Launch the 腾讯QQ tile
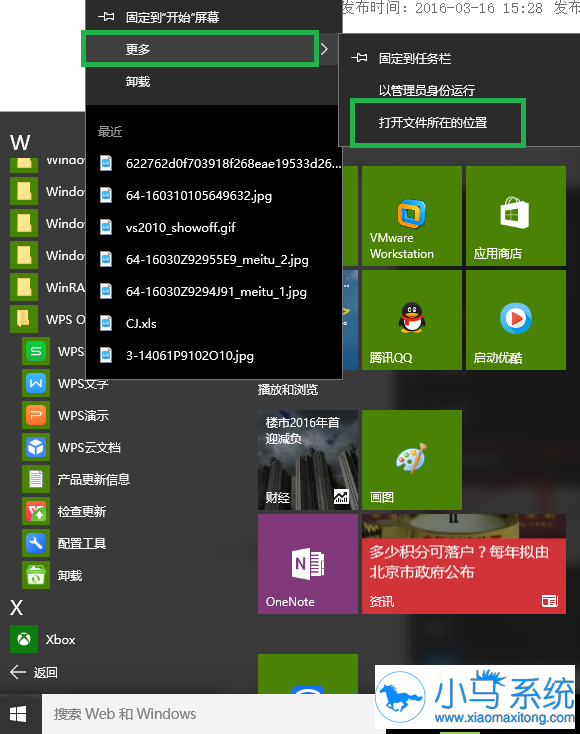580x734 pixels. click(x=412, y=320)
